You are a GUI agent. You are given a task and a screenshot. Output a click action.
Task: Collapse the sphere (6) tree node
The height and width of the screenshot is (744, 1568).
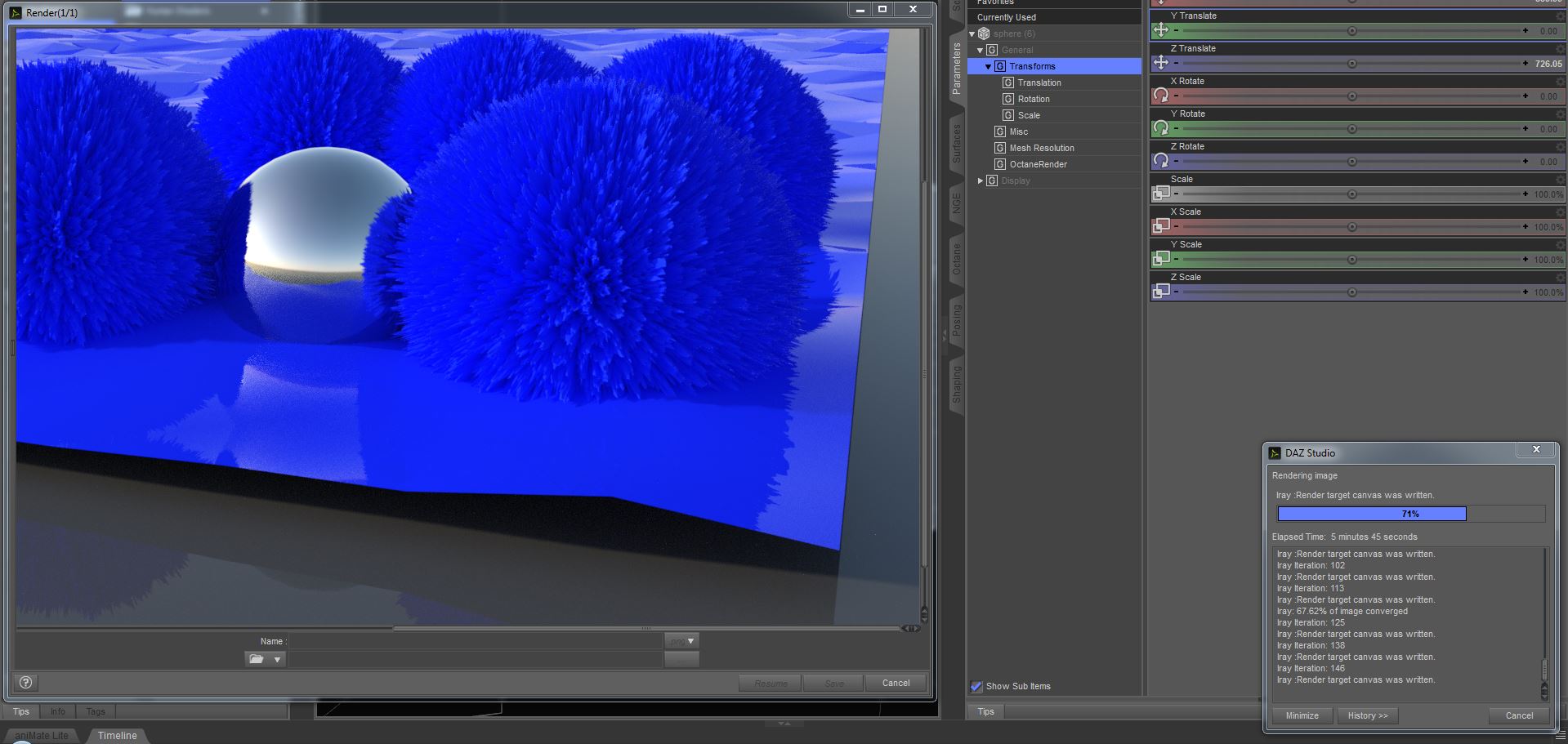972,34
